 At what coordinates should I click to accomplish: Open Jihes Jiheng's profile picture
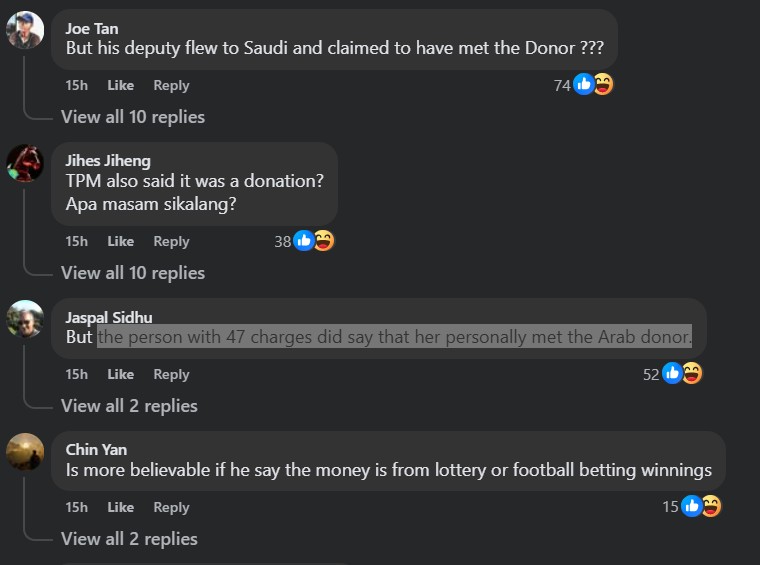click(x=25, y=162)
